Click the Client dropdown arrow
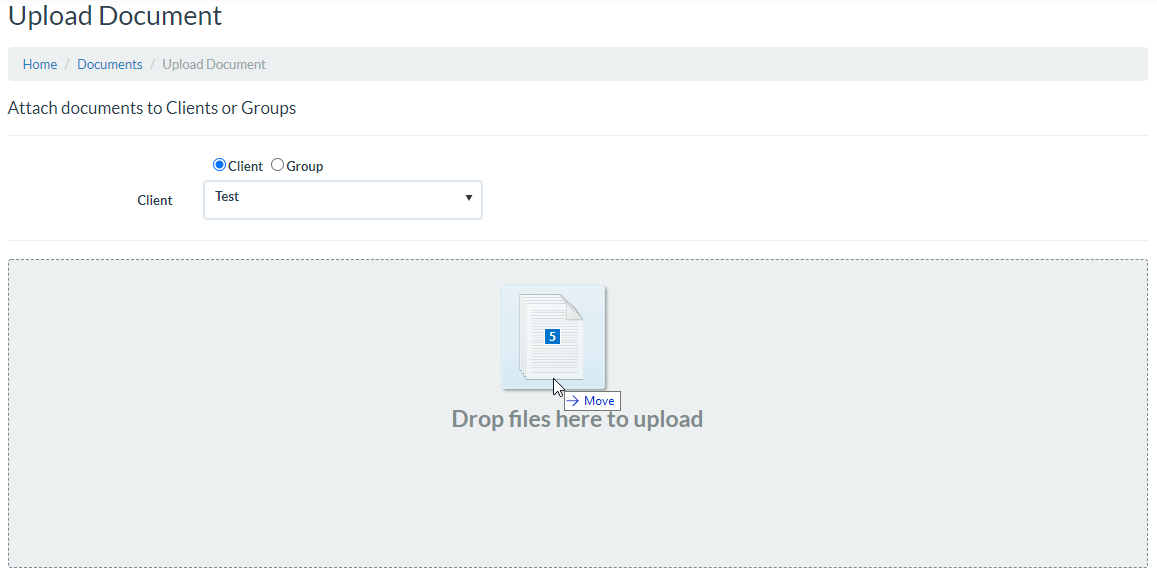Viewport: 1157px width, 576px height. (469, 198)
